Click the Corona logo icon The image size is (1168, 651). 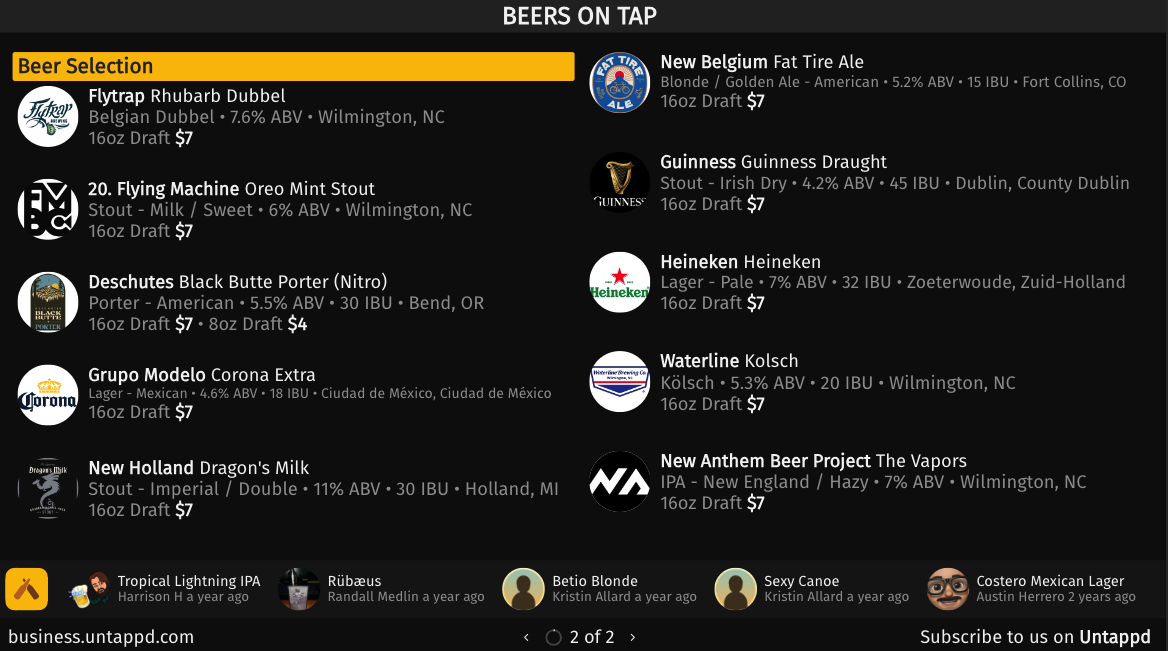[48, 396]
